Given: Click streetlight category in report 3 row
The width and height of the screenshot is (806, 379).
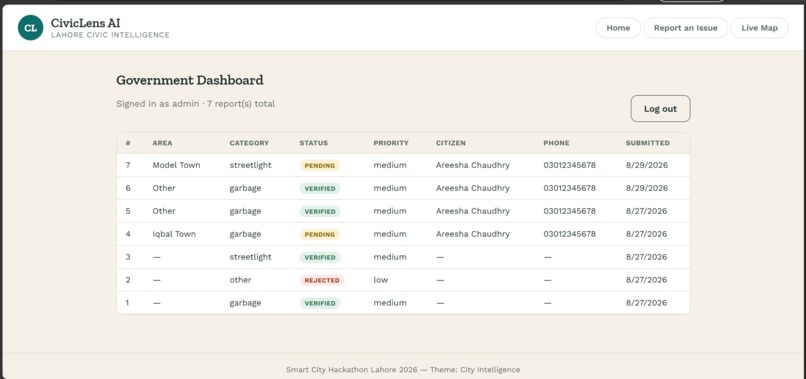Looking at the screenshot, I should pos(250,257).
